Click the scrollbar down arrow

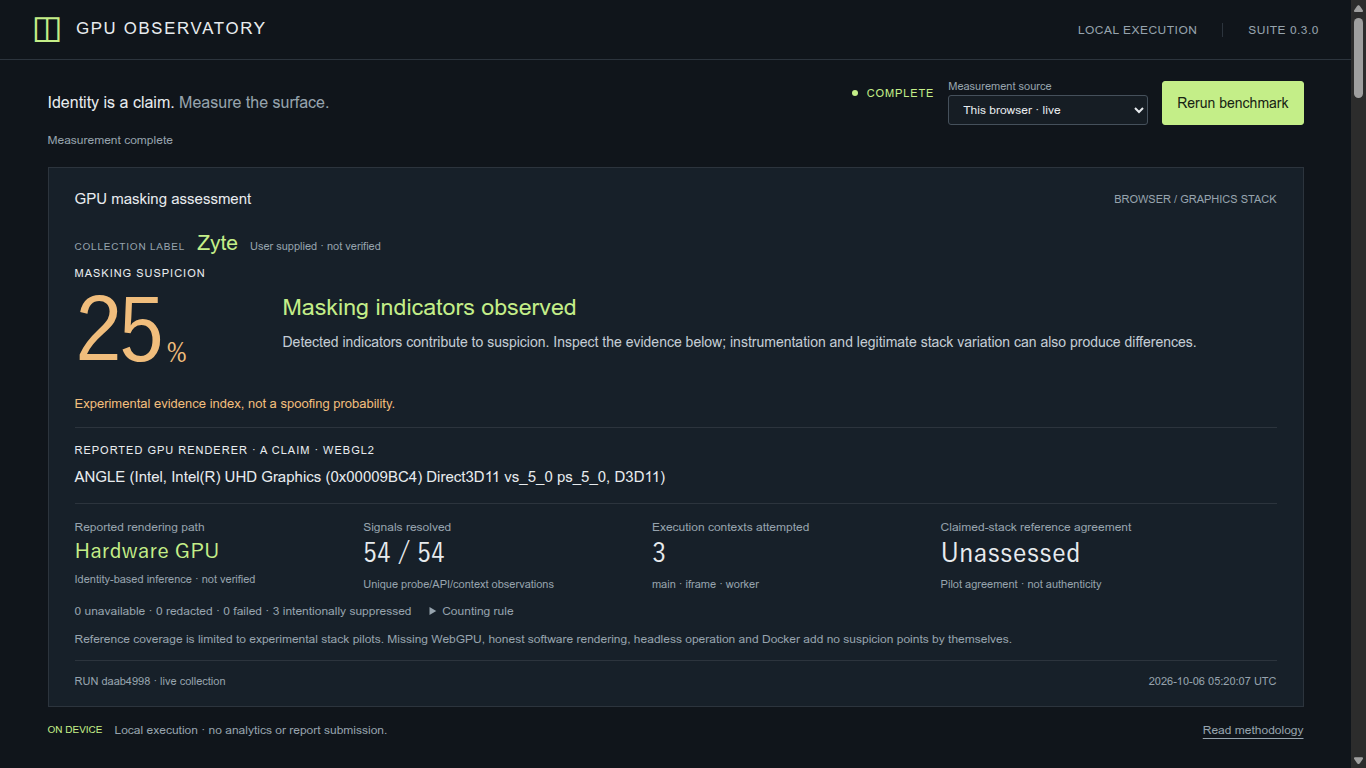(x=1358, y=760)
